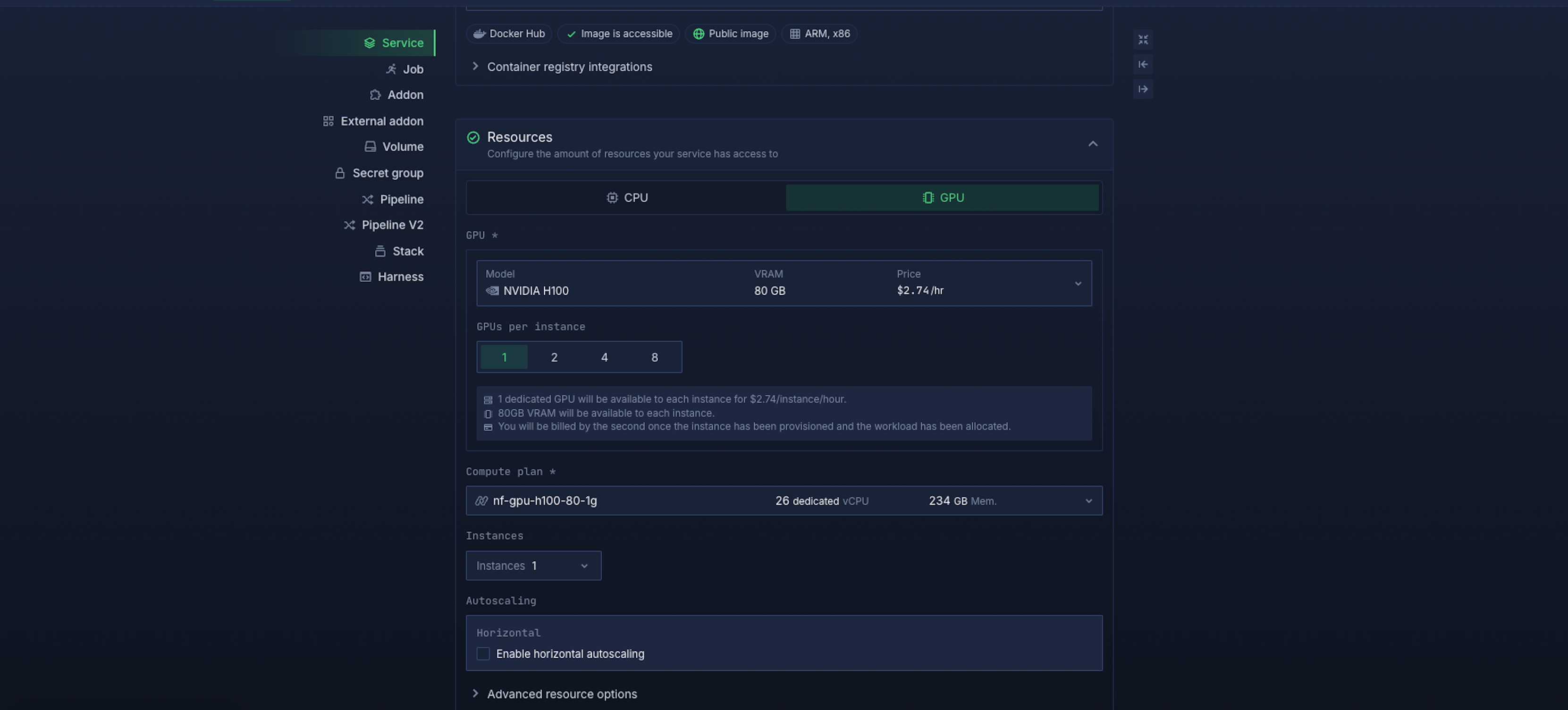Set GPUs per instance to 2
The image size is (1568, 710).
click(554, 357)
